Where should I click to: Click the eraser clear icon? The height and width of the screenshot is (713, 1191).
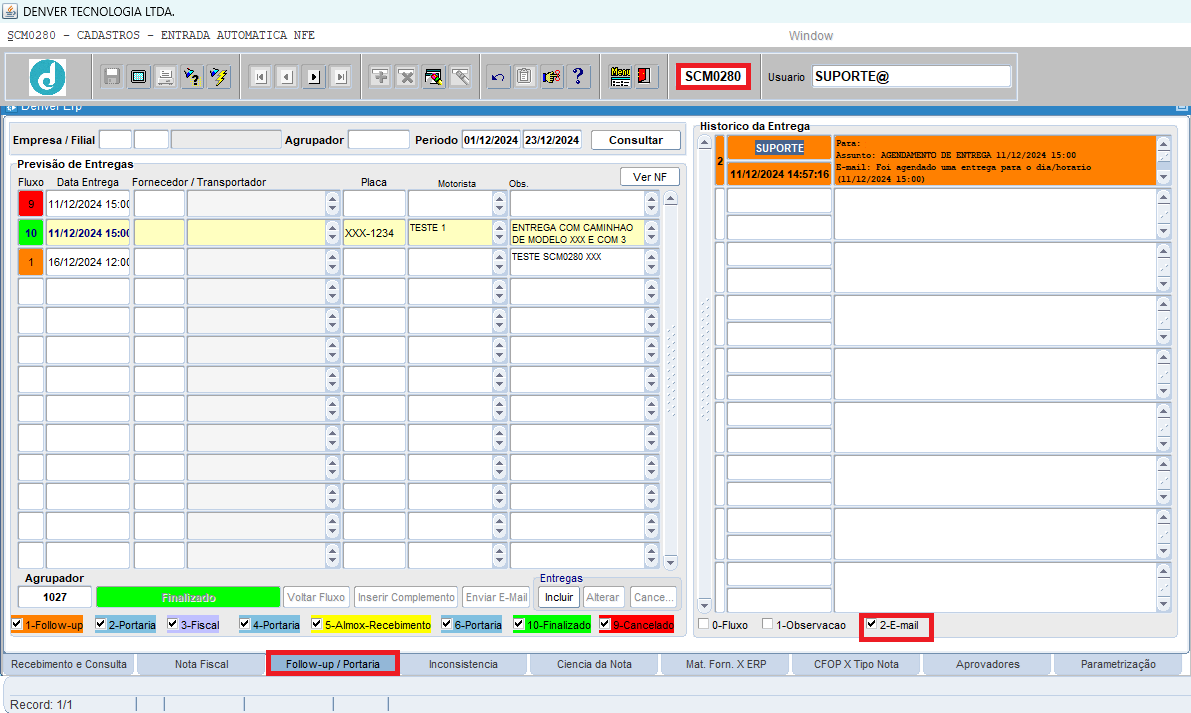(x=460, y=77)
